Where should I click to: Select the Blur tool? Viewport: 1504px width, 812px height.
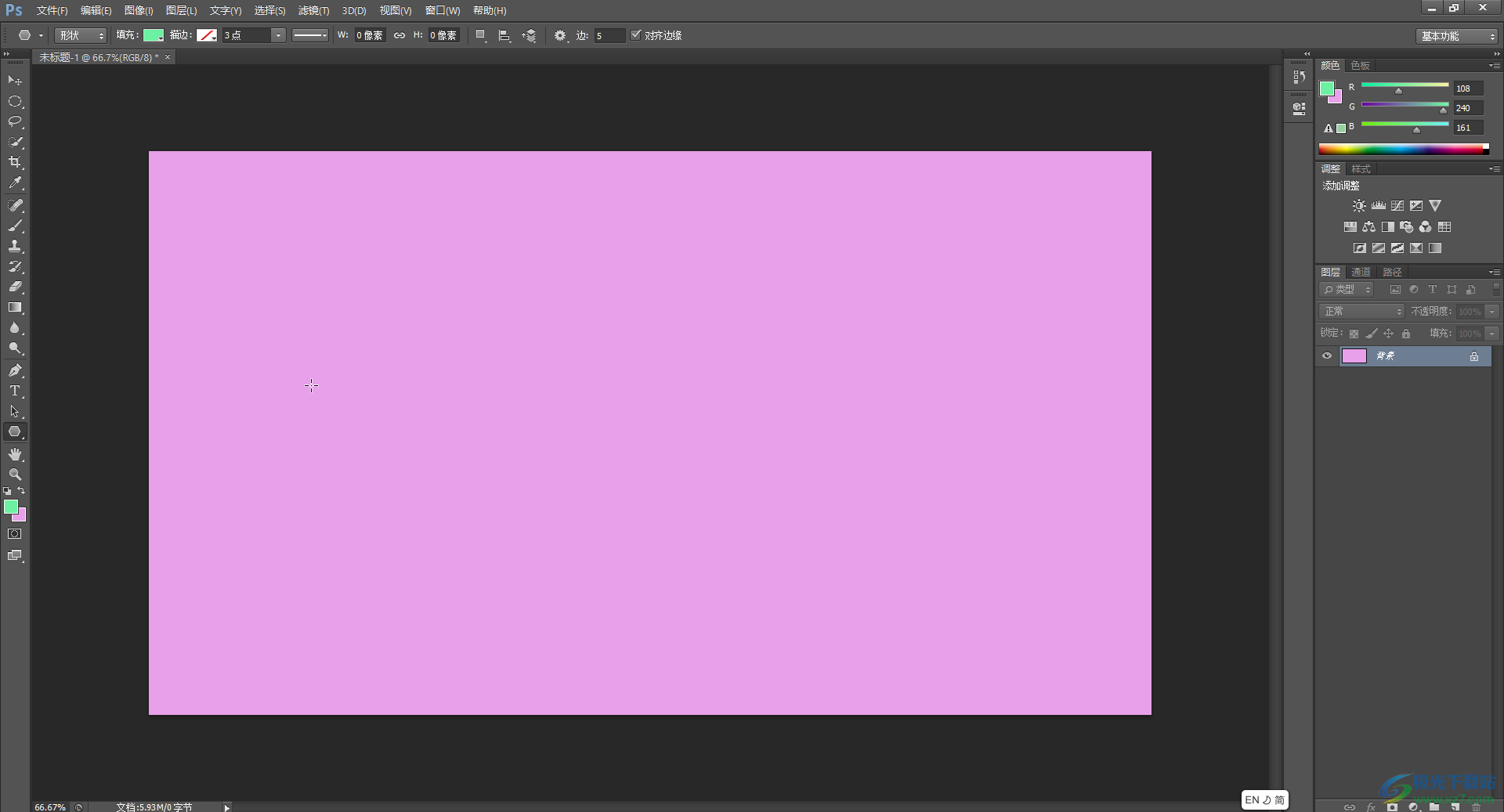click(15, 327)
